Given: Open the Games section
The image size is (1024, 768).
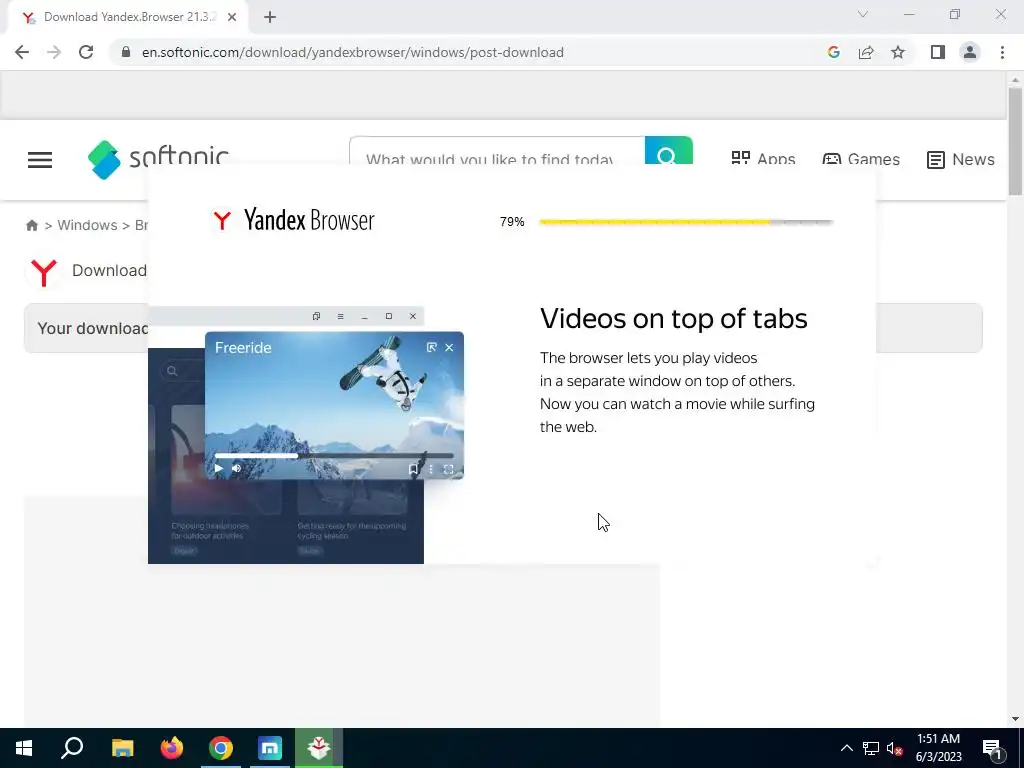Looking at the screenshot, I should (x=861, y=159).
